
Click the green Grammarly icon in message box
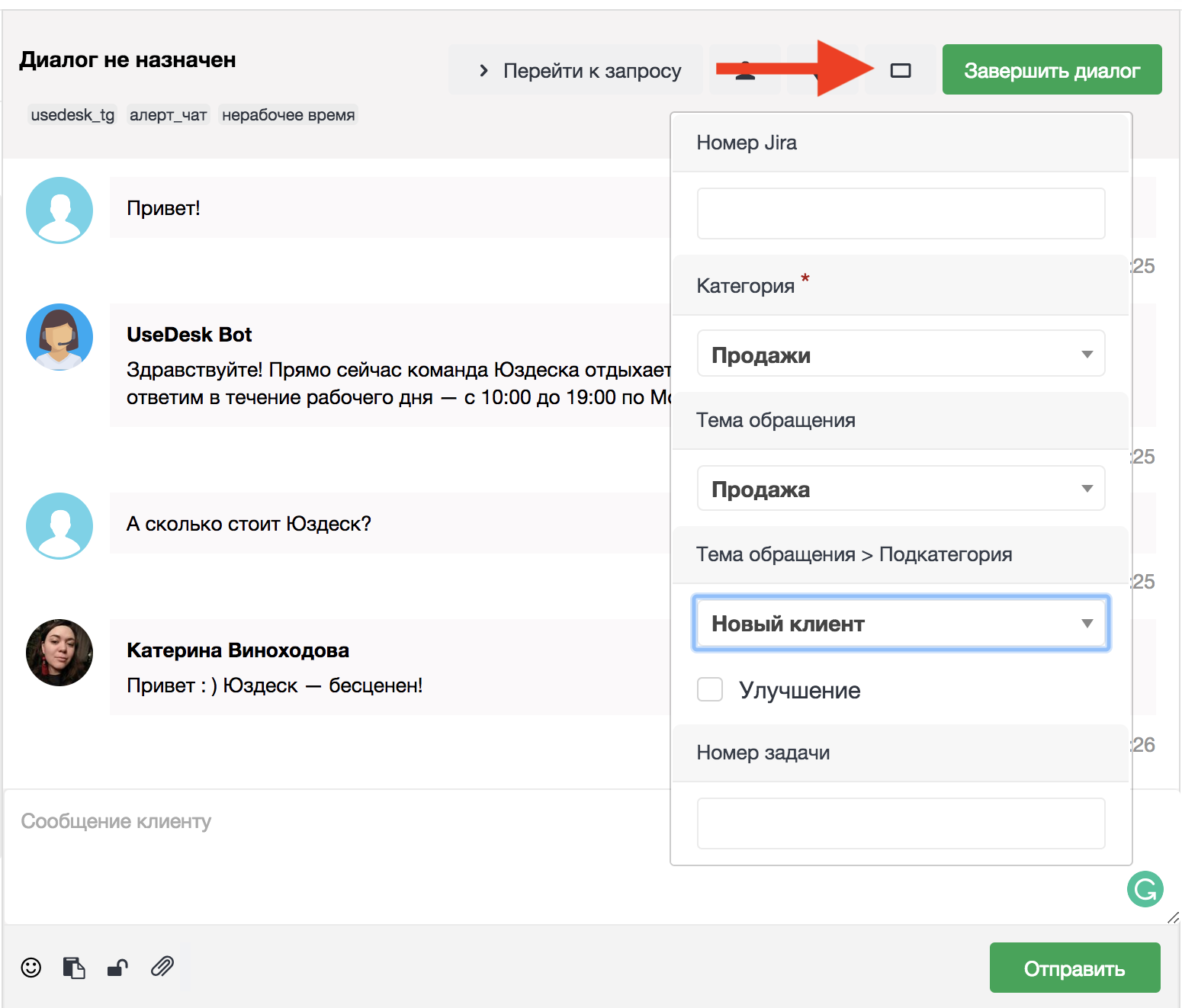[x=1145, y=889]
